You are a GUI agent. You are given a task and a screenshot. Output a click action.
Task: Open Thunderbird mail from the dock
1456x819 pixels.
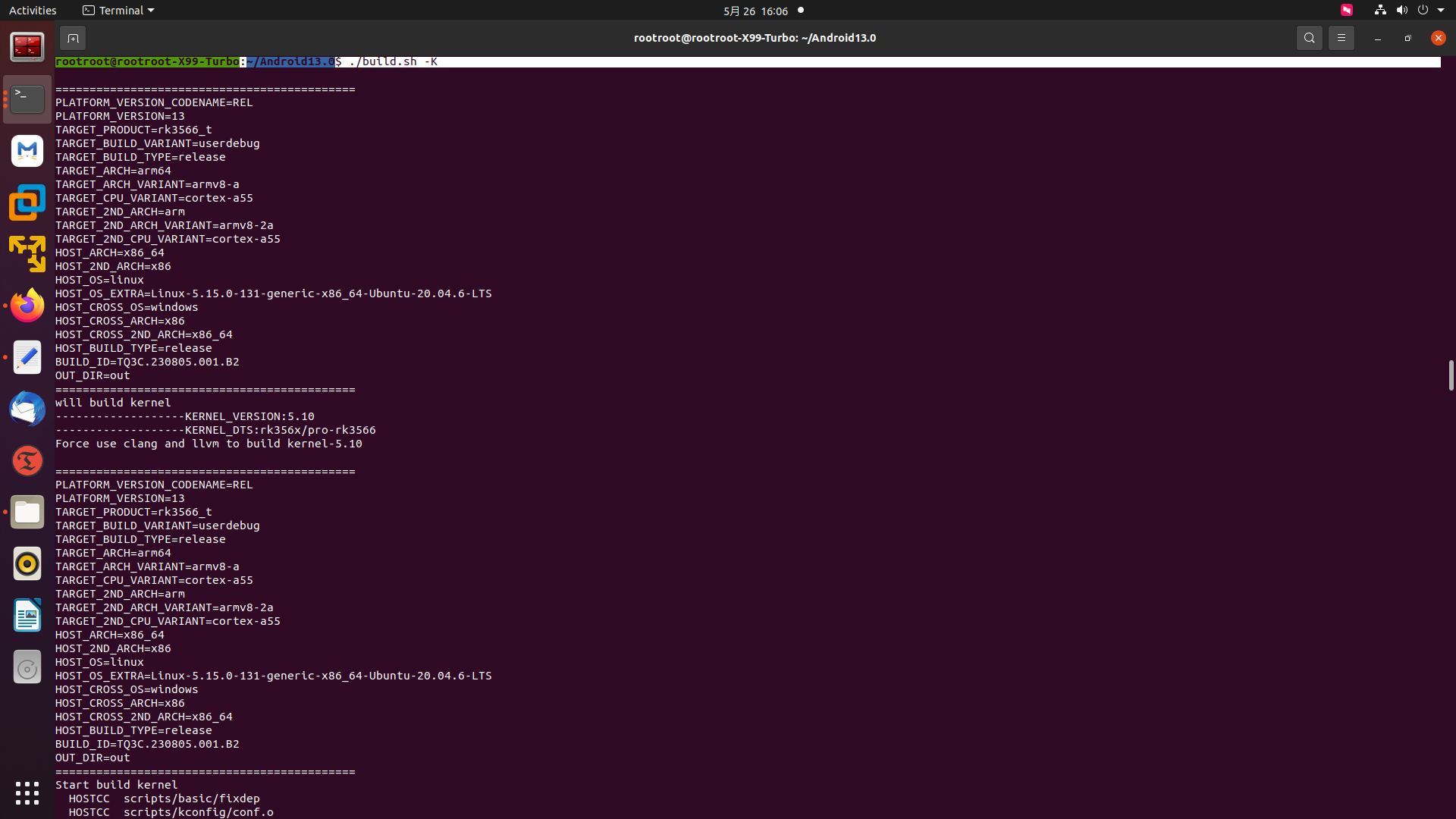click(x=27, y=409)
